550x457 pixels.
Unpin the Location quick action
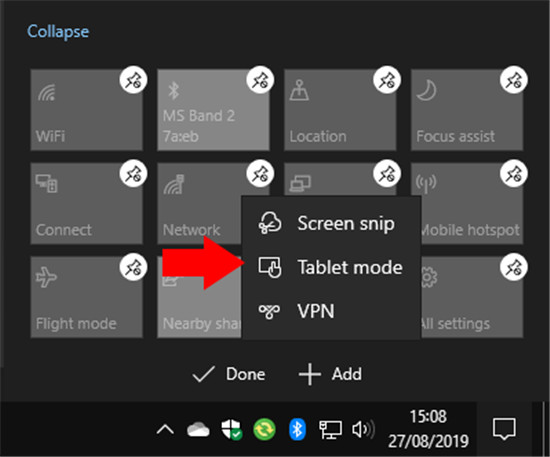(387, 80)
